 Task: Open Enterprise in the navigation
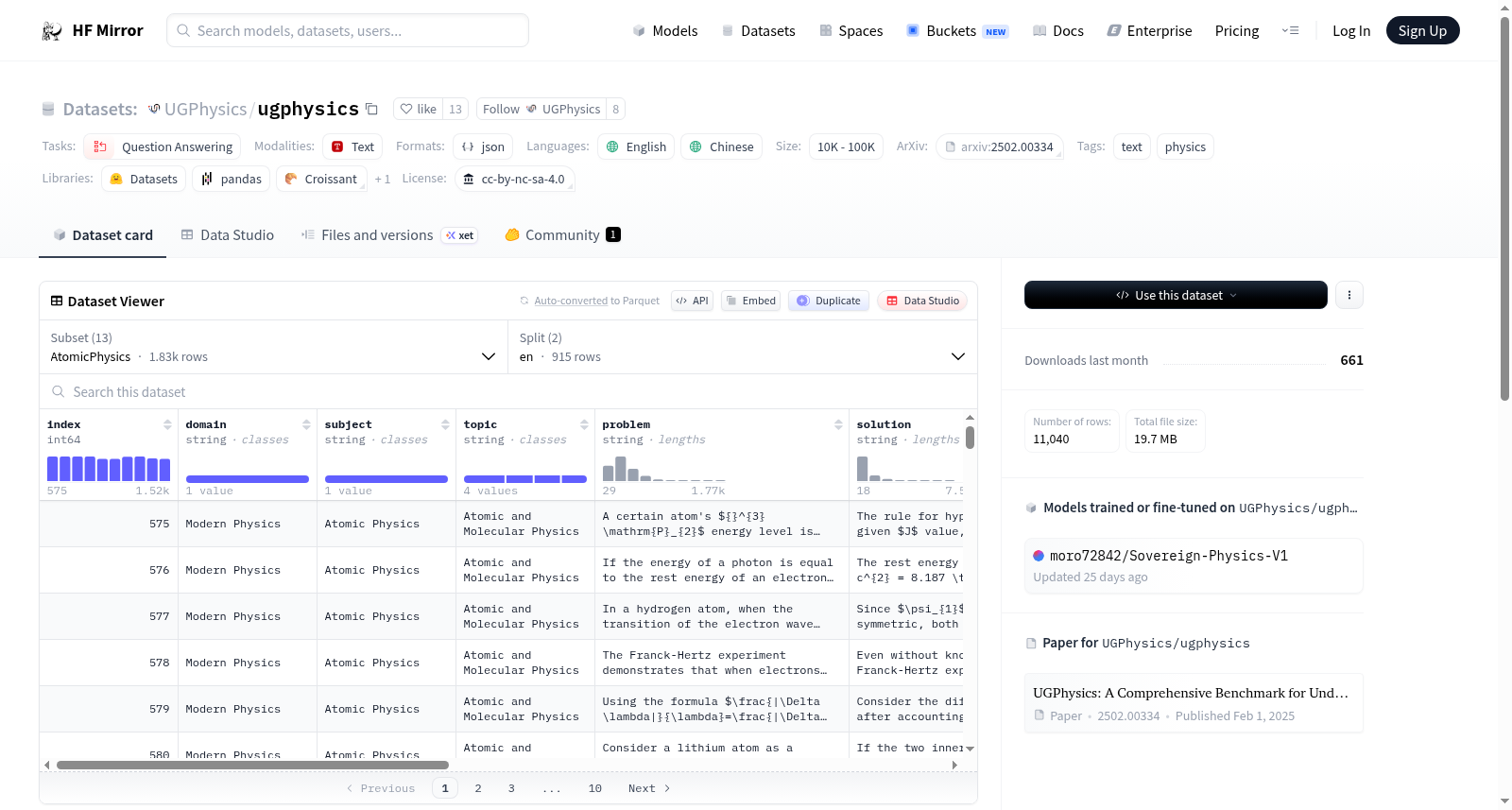tap(1149, 31)
